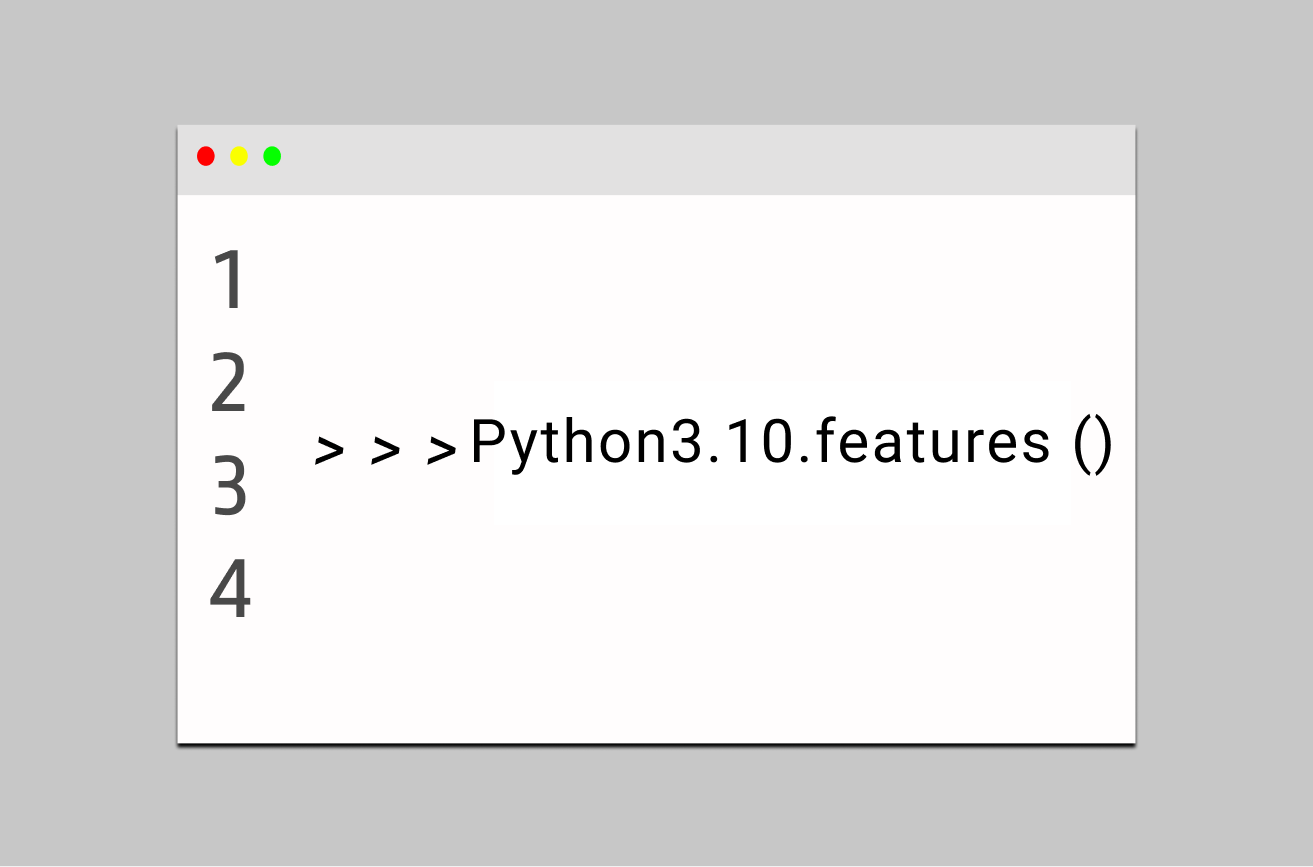1313x867 pixels.
Task: Place cursor on empty line 1
Action: (x=650, y=281)
